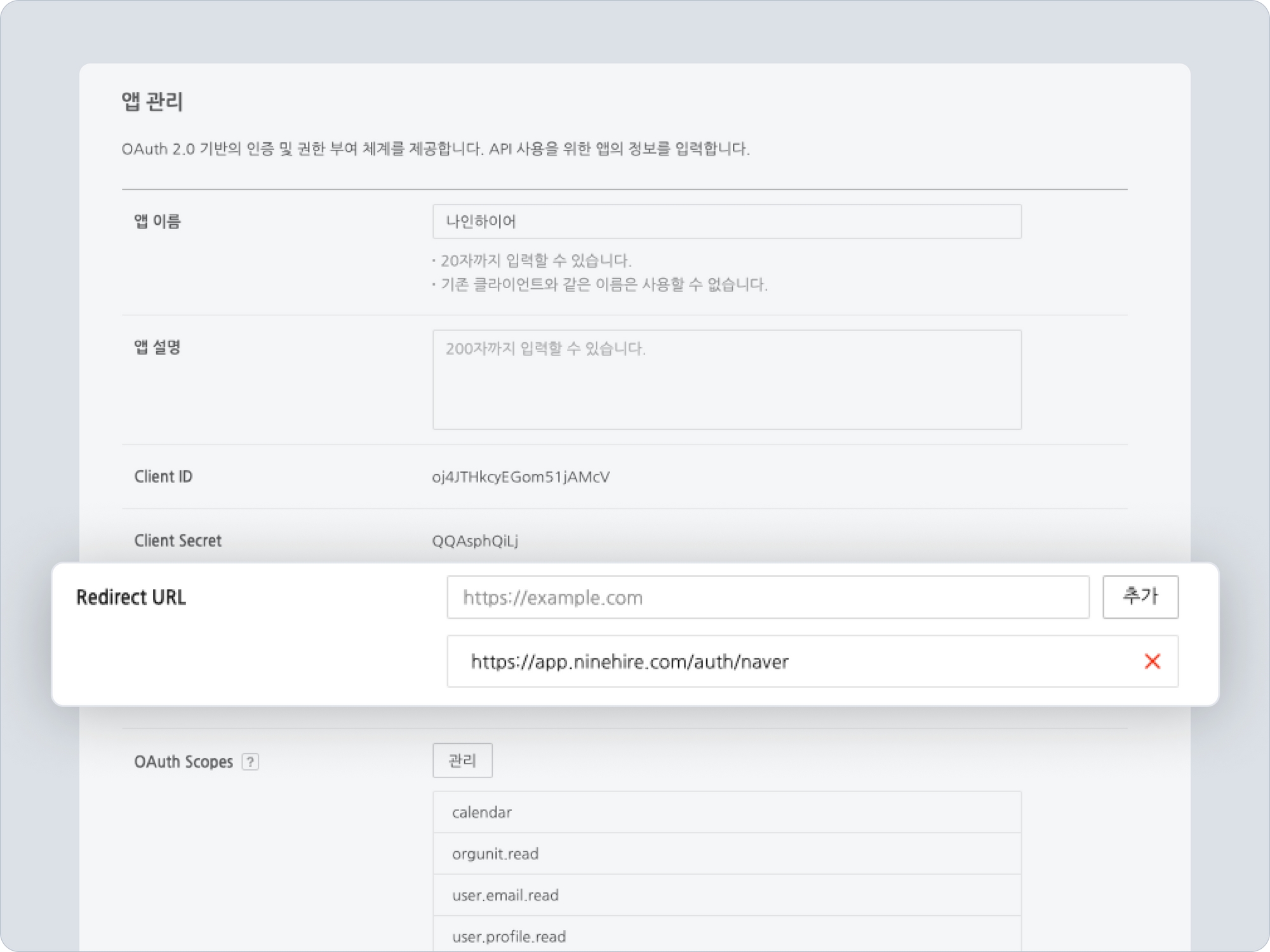The height and width of the screenshot is (952, 1270).
Task: Click the registered ninehire redirect URL entry
Action: (629, 662)
